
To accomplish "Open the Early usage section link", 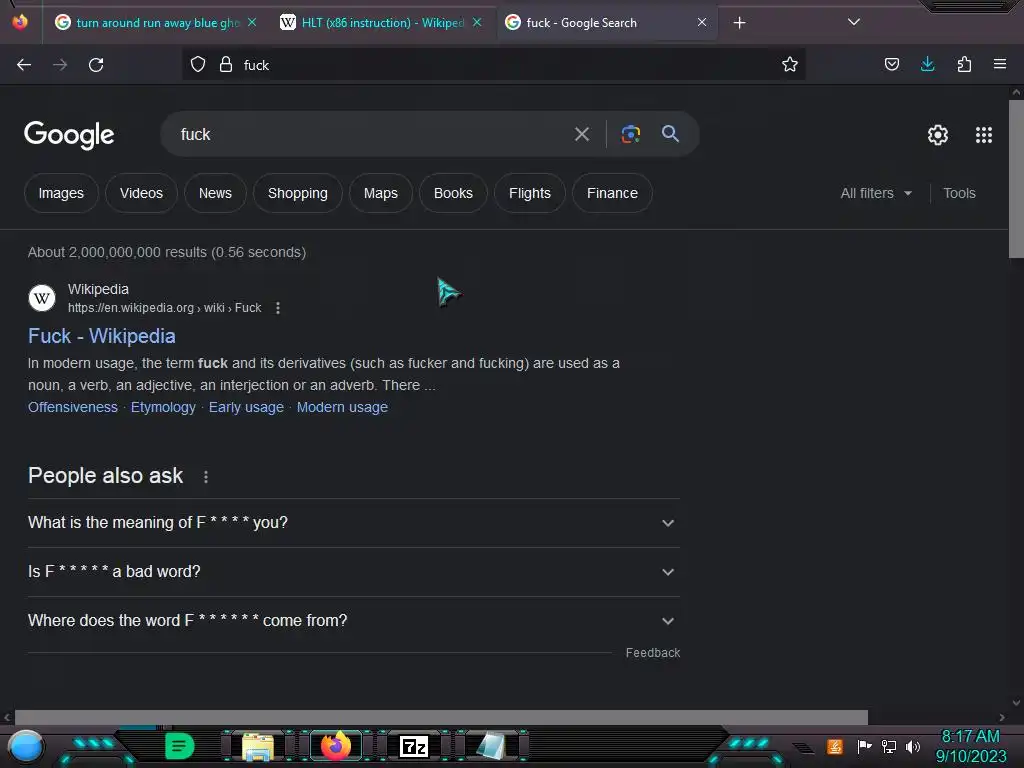I will [x=246, y=408].
